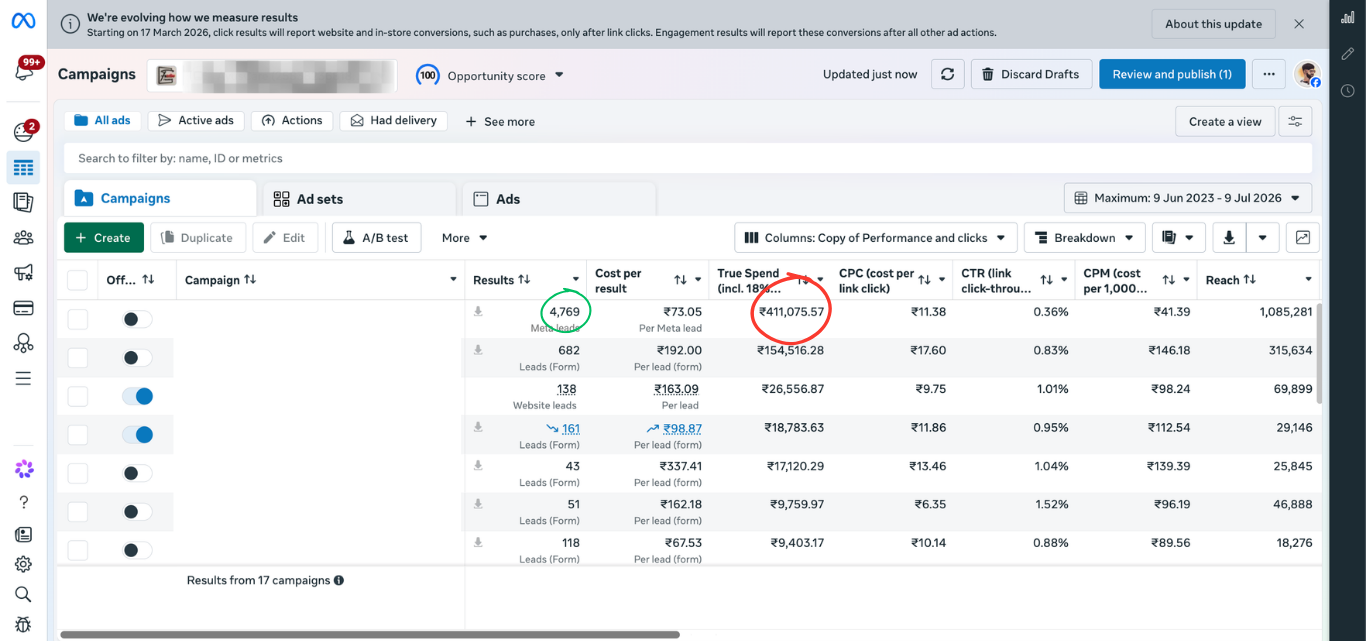Open Advertising settings megaphone icon

pos(23,273)
